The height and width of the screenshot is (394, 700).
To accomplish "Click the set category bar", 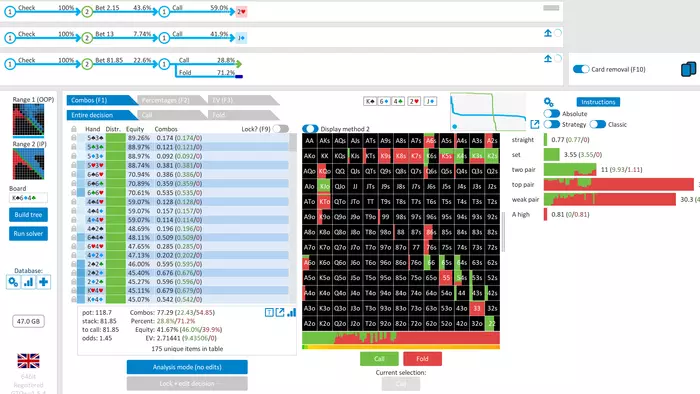I will pyautogui.click(x=551, y=155).
